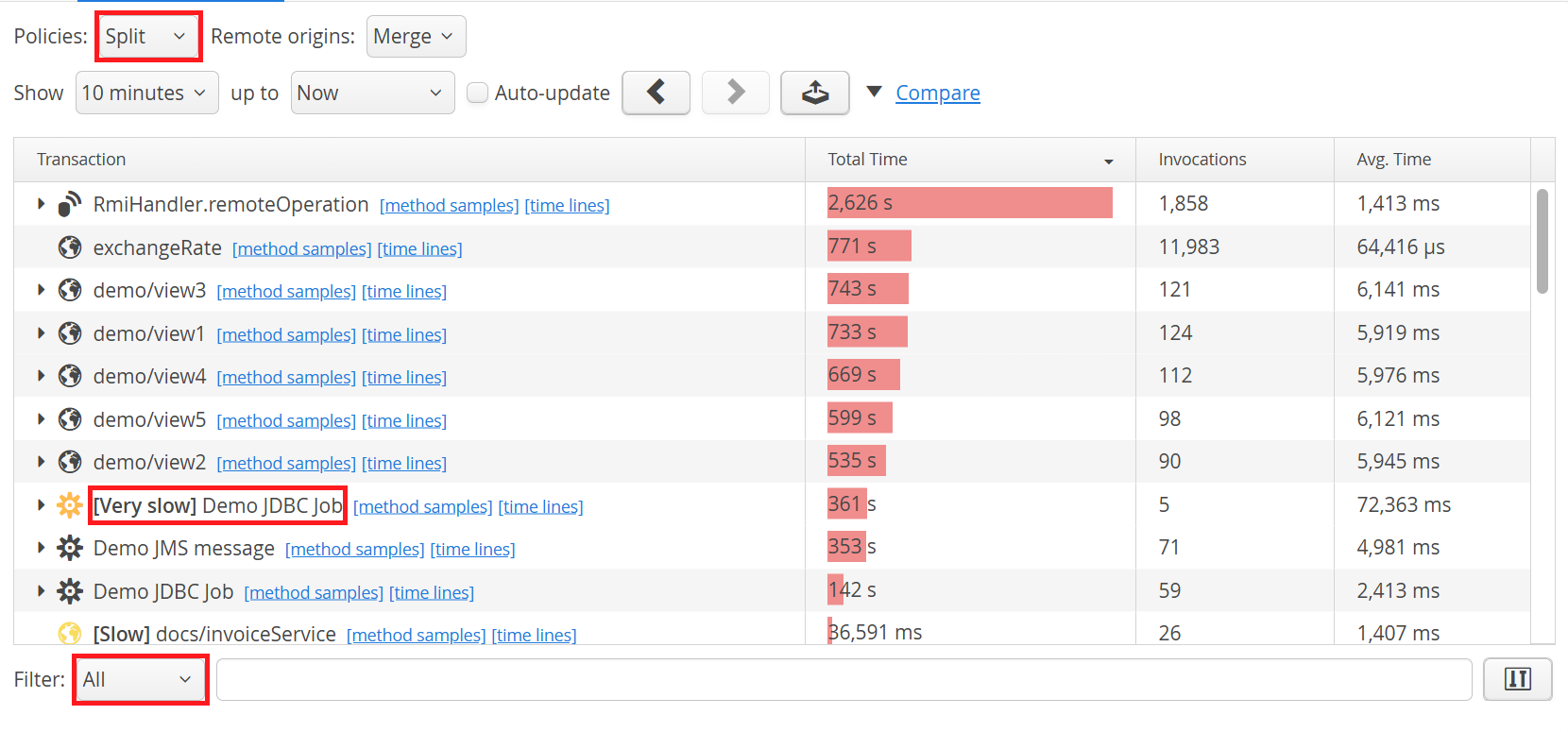Open time lines for demo/view4

point(404,378)
